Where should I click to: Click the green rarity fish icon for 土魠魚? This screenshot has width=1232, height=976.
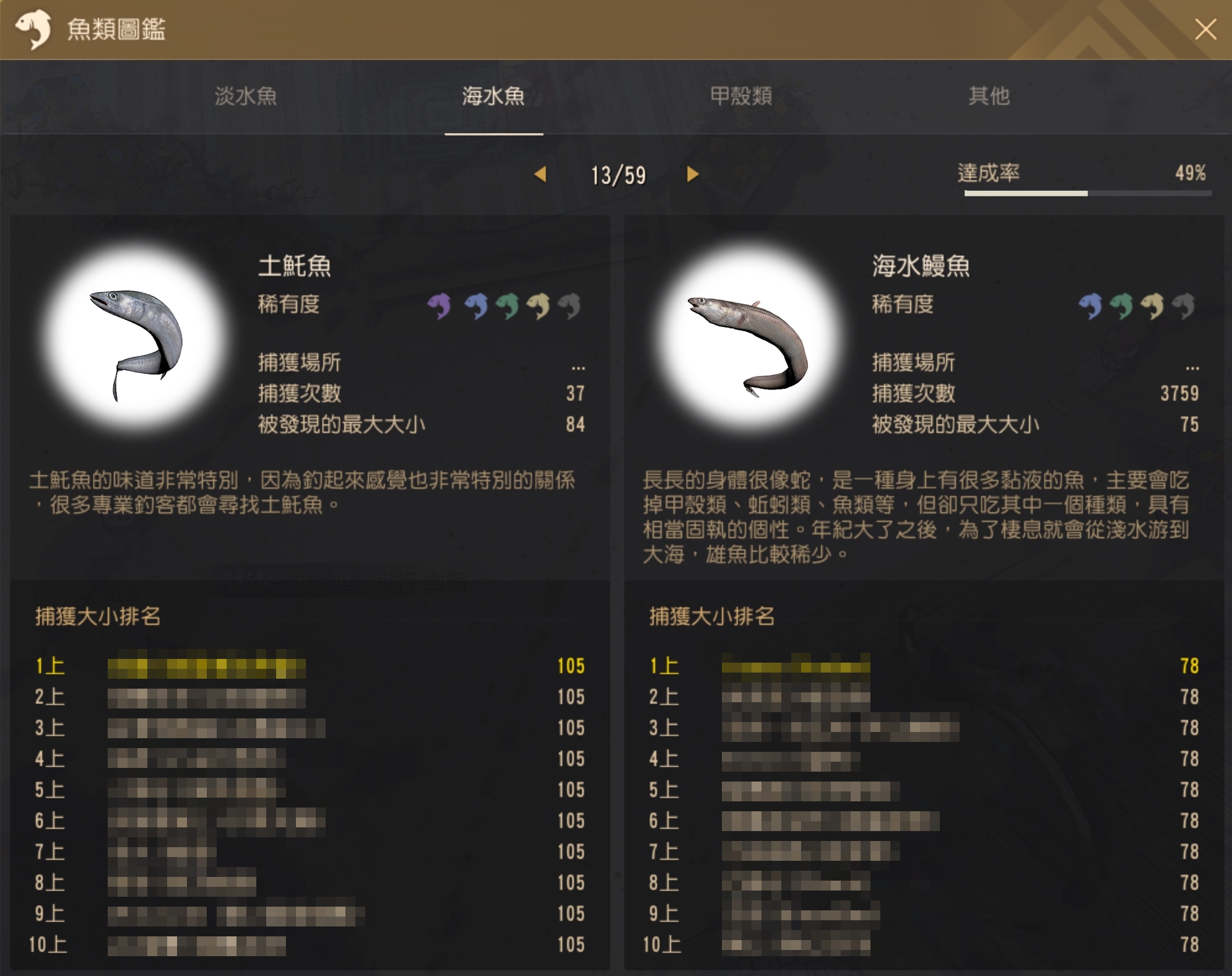pos(508,305)
